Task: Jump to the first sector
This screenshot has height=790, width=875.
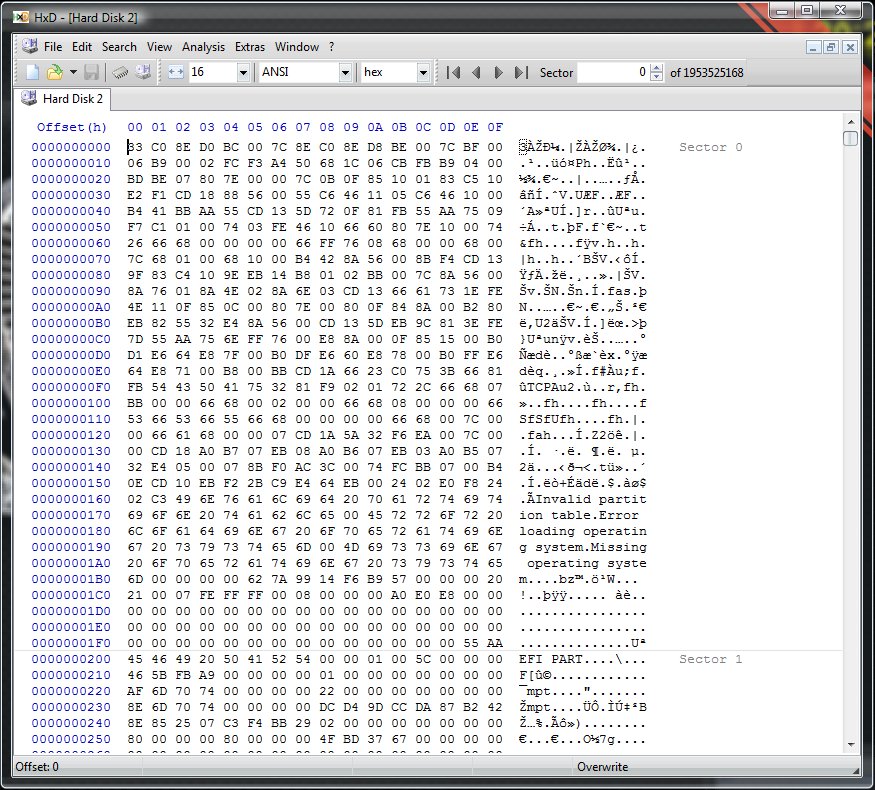Action: (453, 73)
